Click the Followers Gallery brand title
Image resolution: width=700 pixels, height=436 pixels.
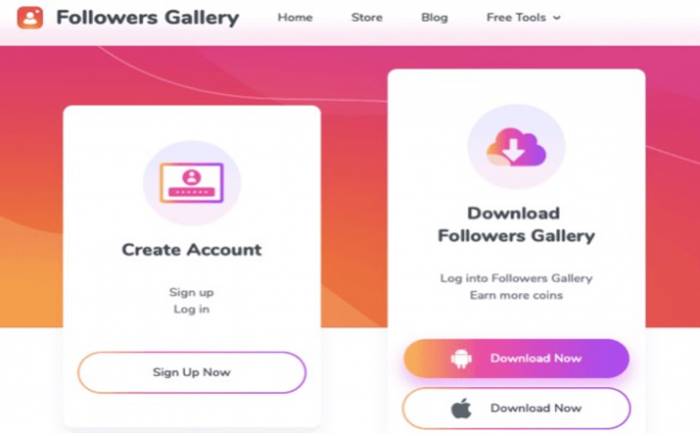click(x=147, y=18)
